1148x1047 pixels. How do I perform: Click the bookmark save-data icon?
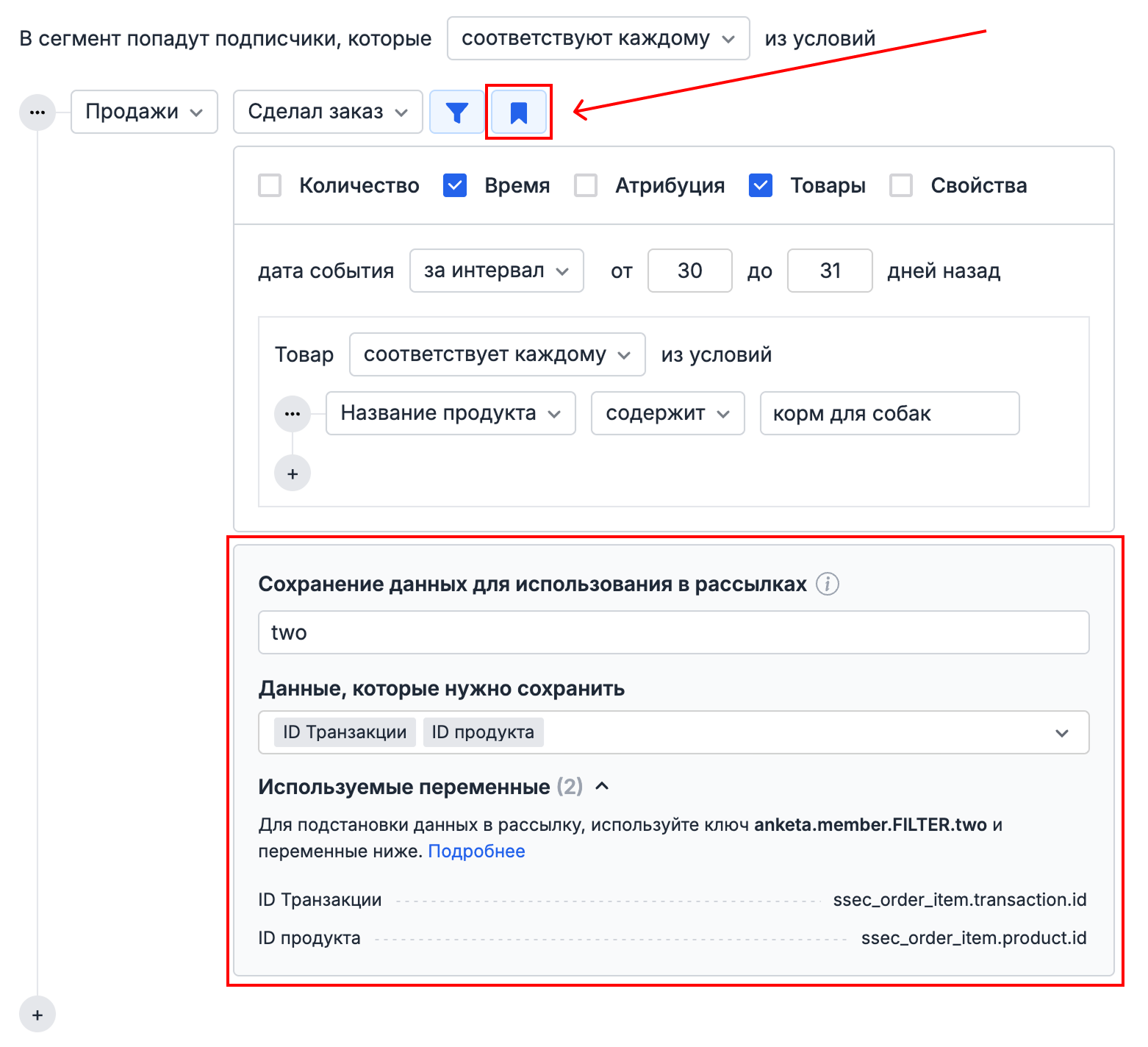pyautogui.click(x=519, y=112)
